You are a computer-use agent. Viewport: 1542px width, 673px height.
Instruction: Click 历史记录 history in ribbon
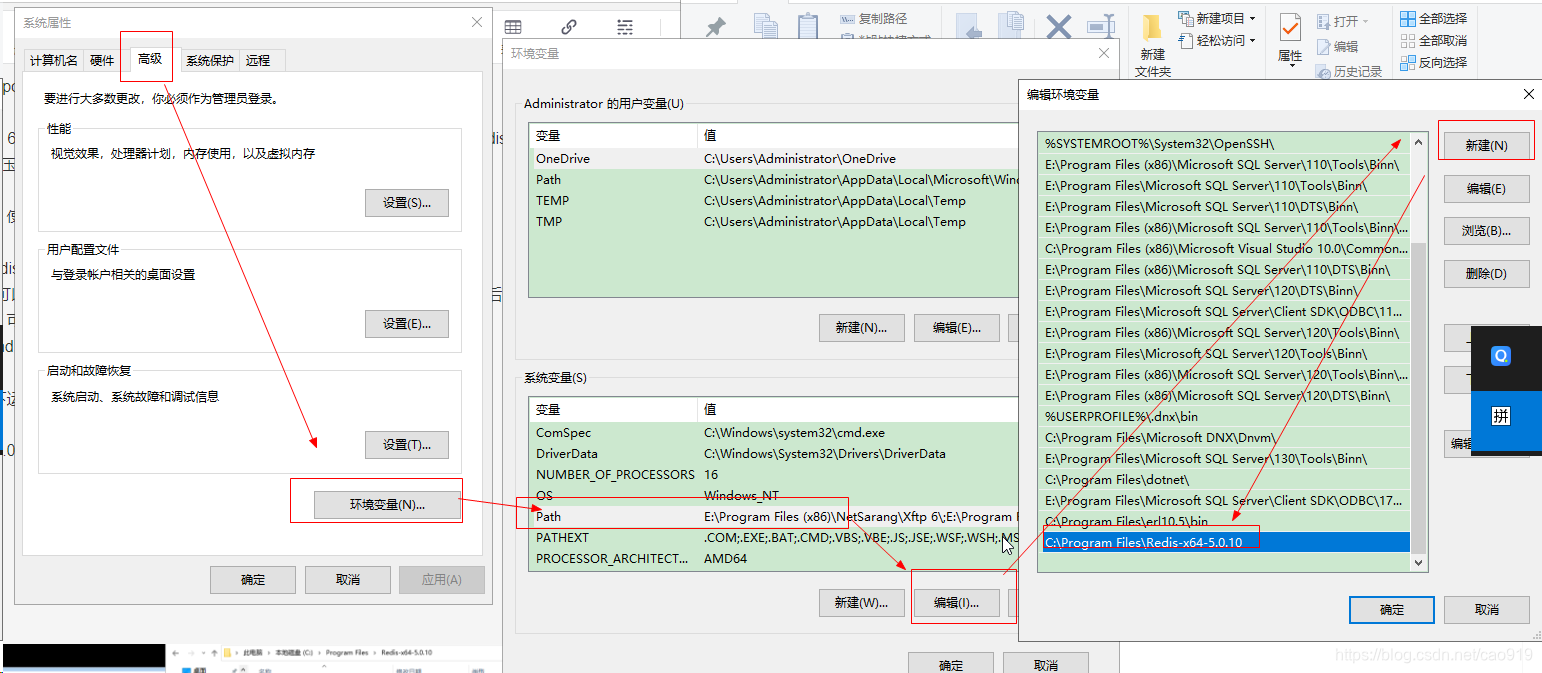coord(1349,71)
